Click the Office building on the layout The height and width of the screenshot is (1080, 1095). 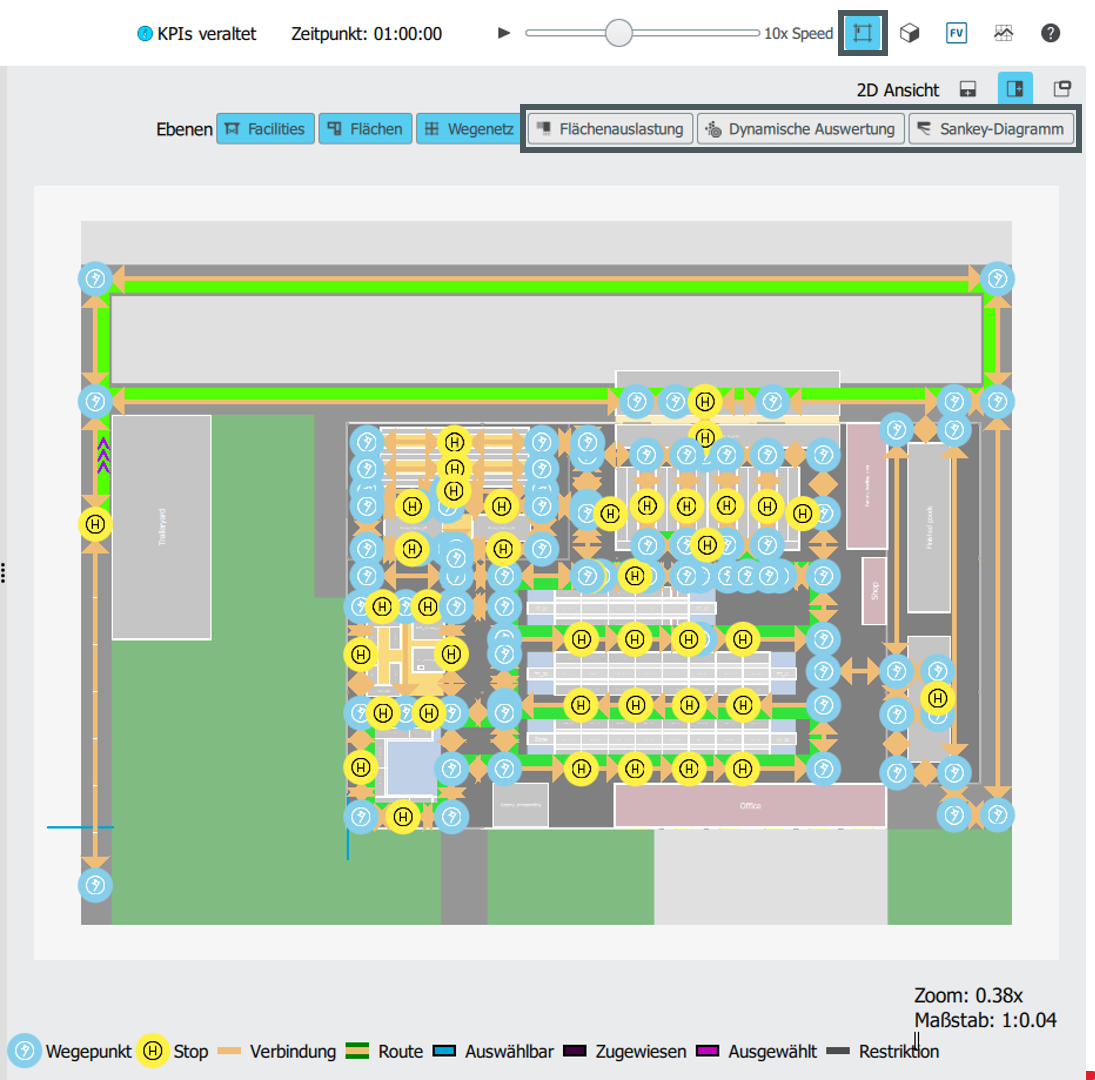750,806
